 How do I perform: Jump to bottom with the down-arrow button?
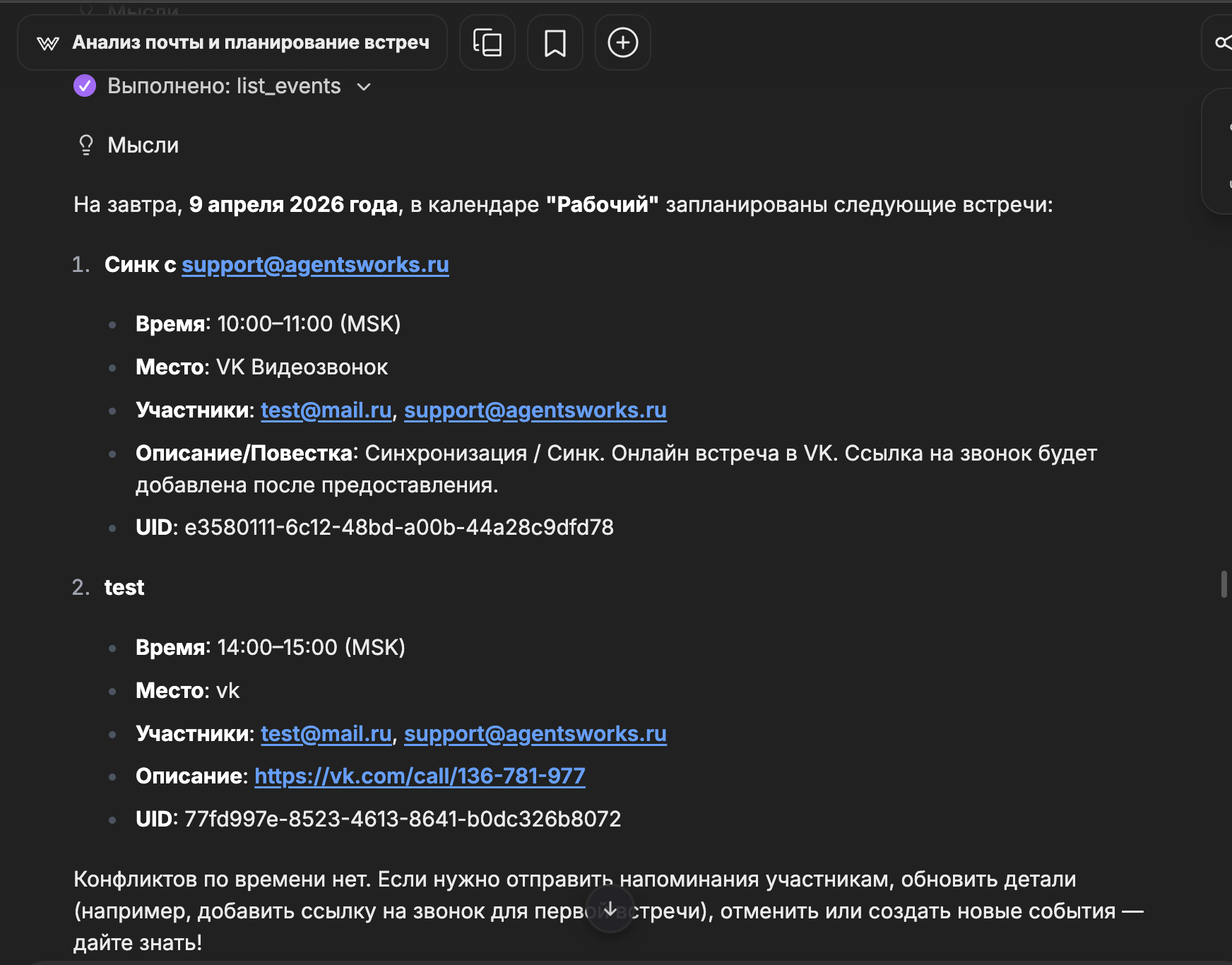point(610,911)
